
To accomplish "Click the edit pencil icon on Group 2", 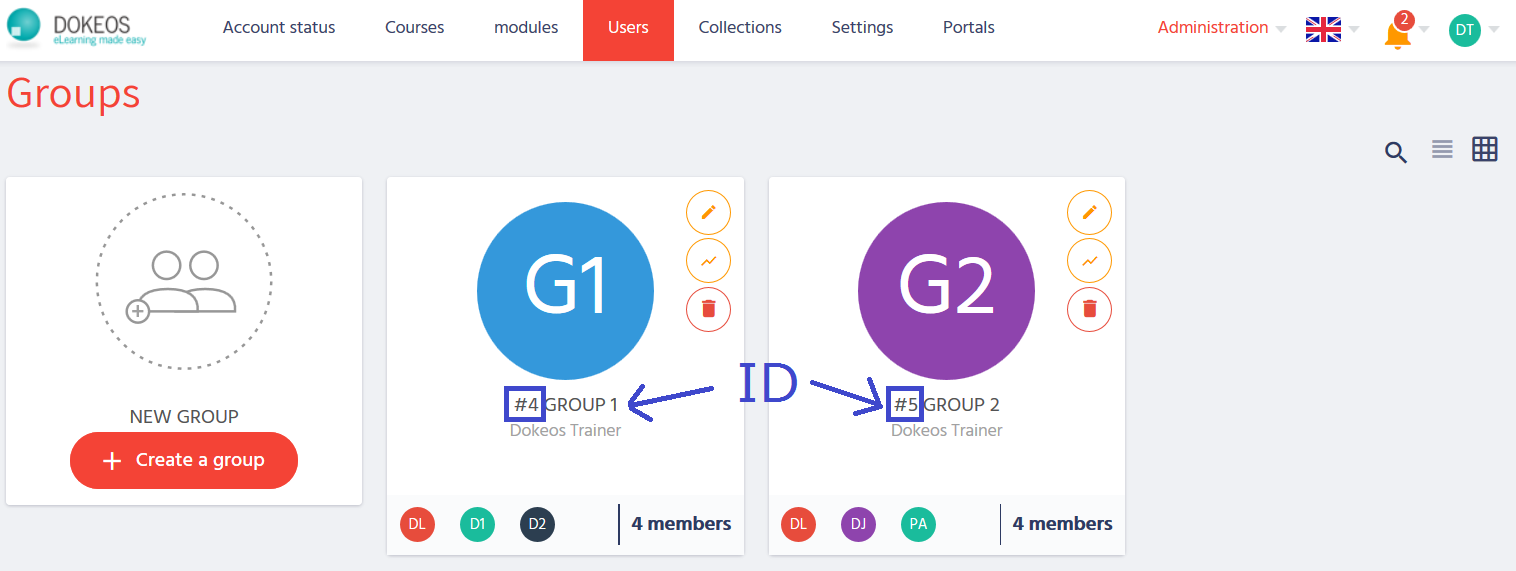I will pos(1090,212).
